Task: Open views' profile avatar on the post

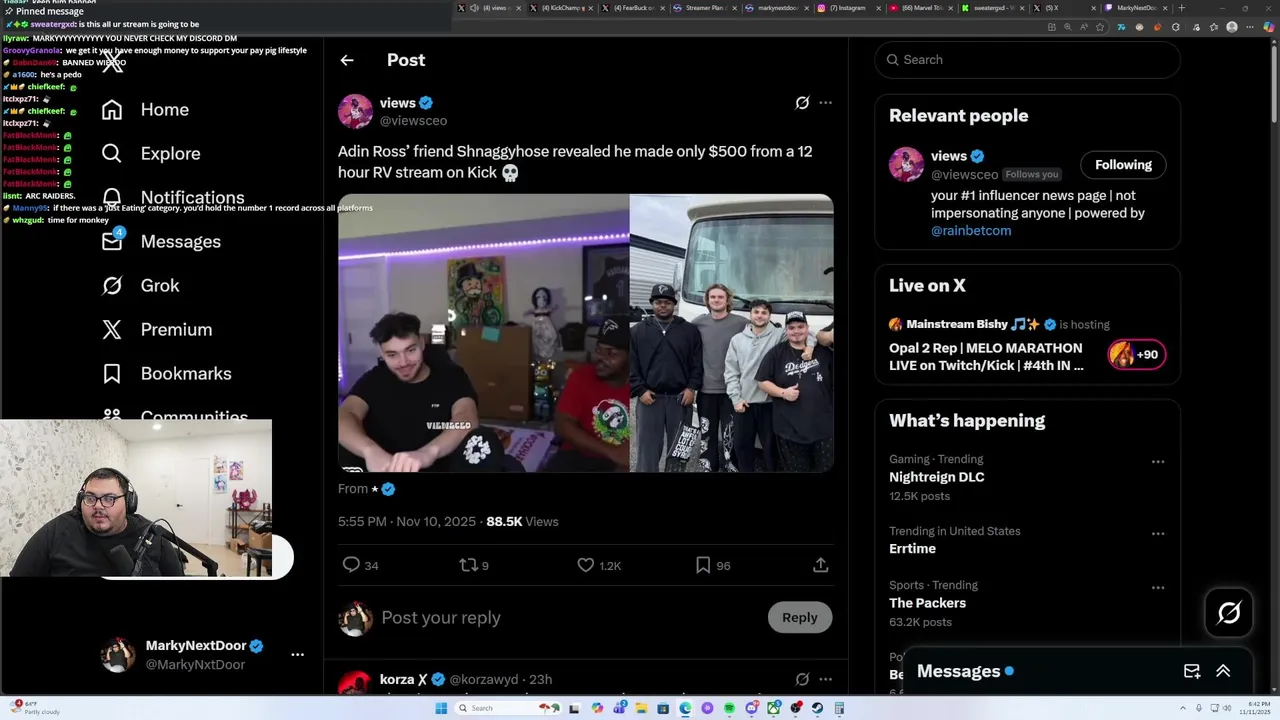Action: [x=355, y=111]
